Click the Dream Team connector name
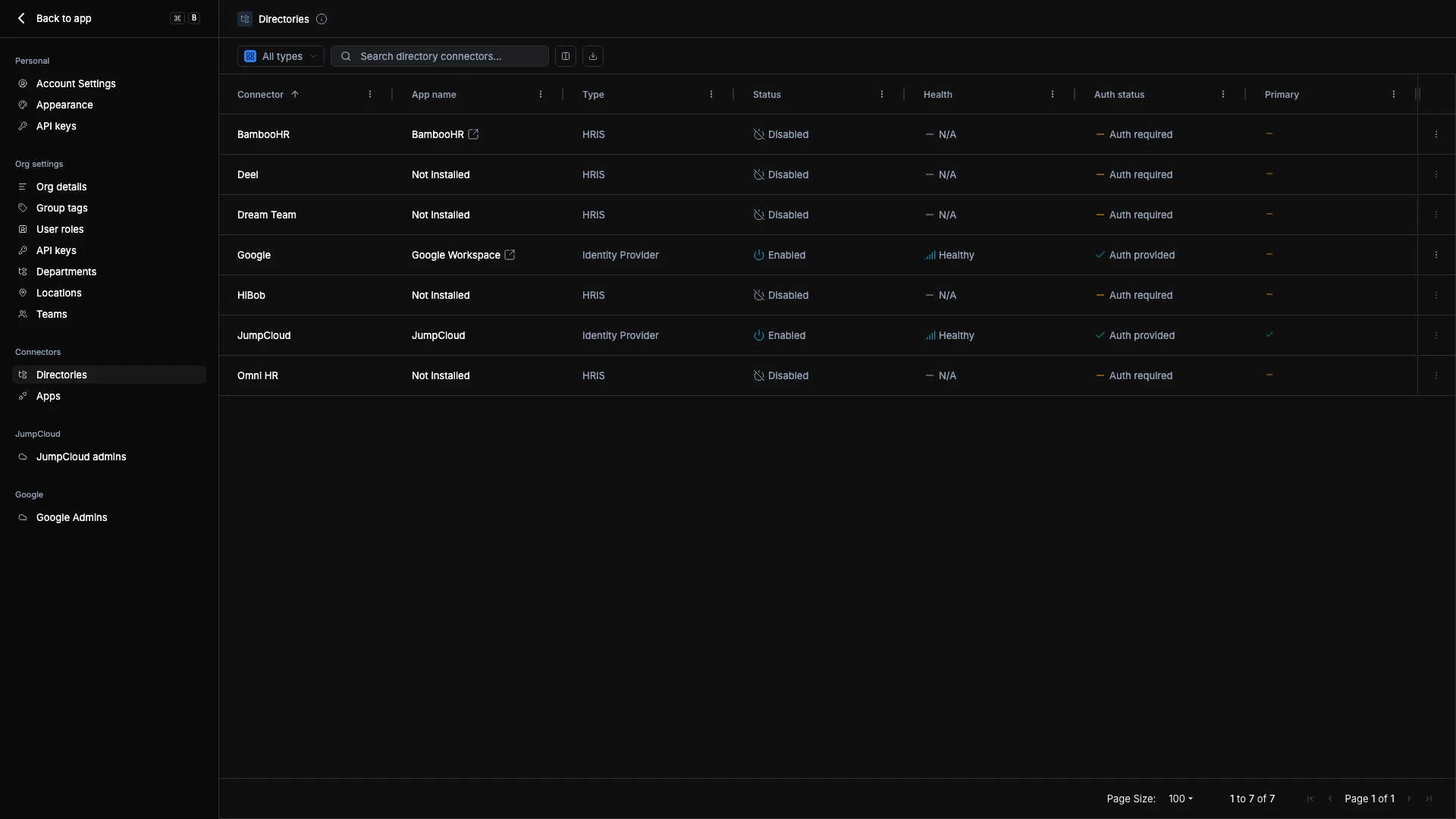Image resolution: width=1456 pixels, height=819 pixels. [267, 215]
